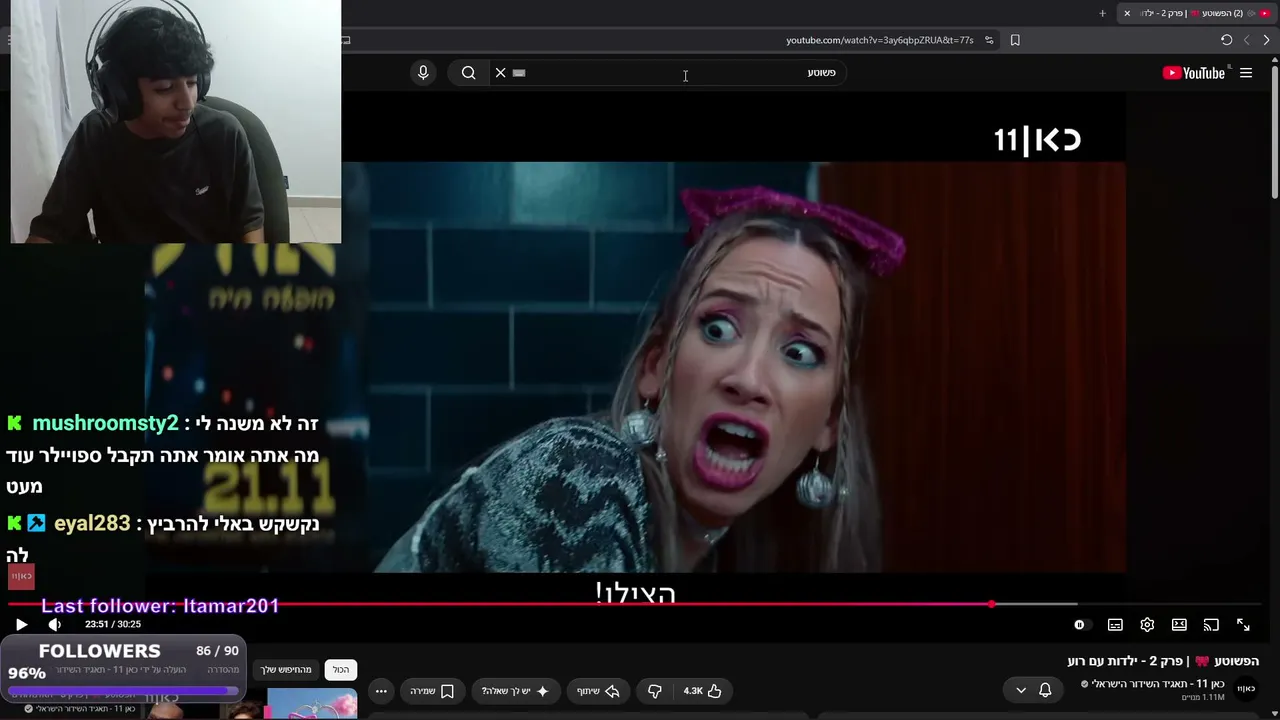
Task: Run the search with the magnifier icon
Action: click(x=468, y=72)
